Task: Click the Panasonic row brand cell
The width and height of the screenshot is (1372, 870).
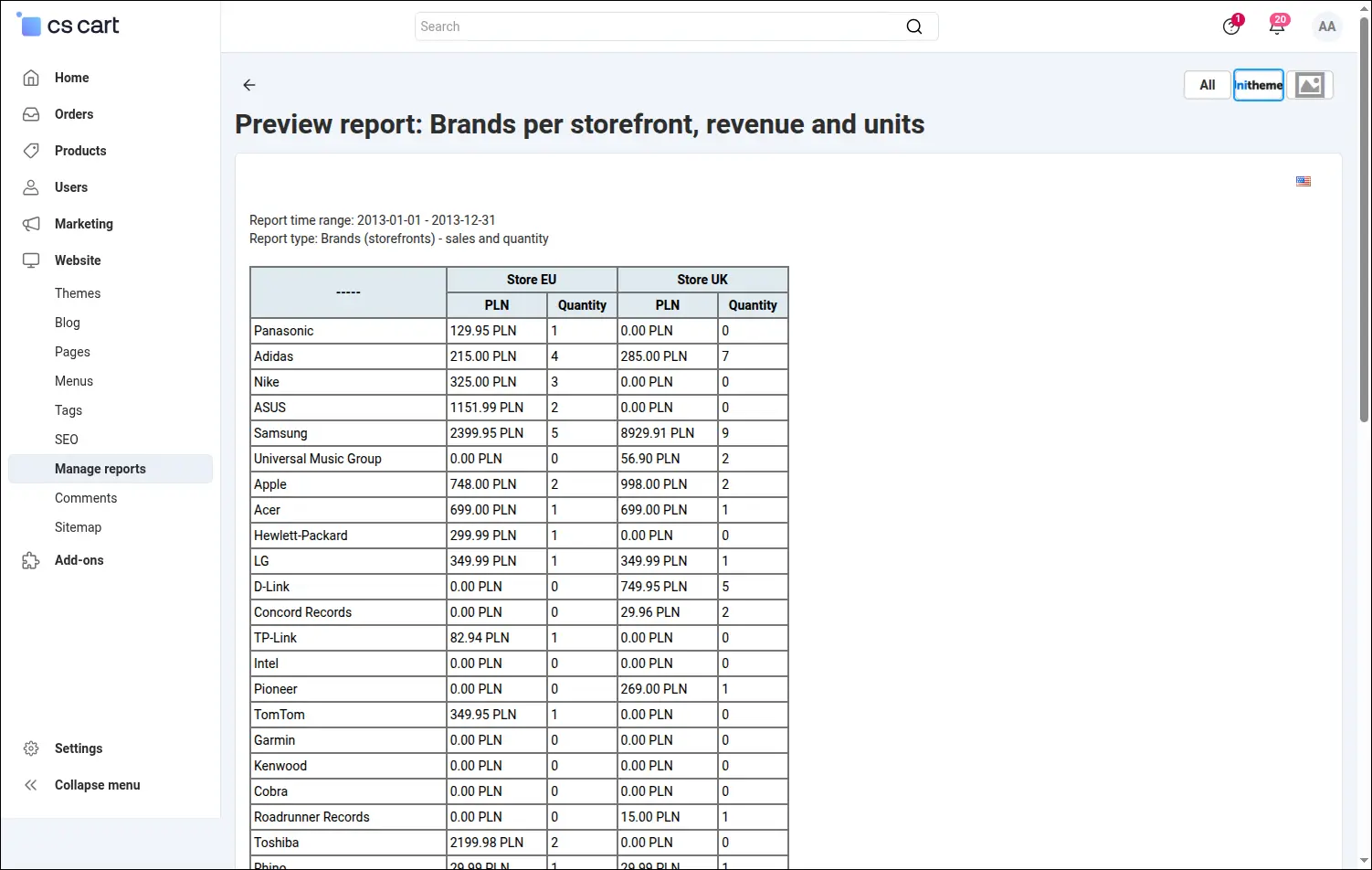Action: click(348, 331)
